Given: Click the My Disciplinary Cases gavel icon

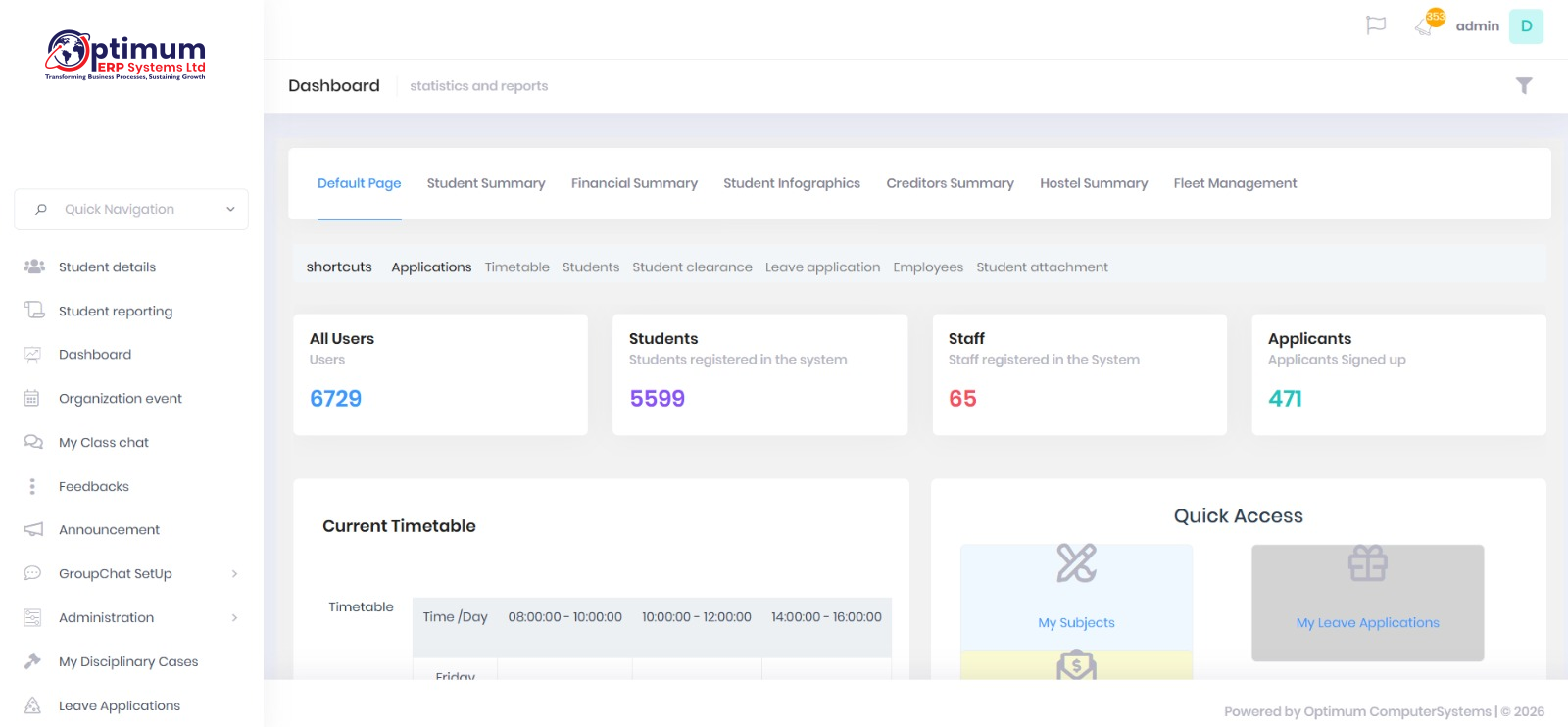Looking at the screenshot, I should point(33,661).
